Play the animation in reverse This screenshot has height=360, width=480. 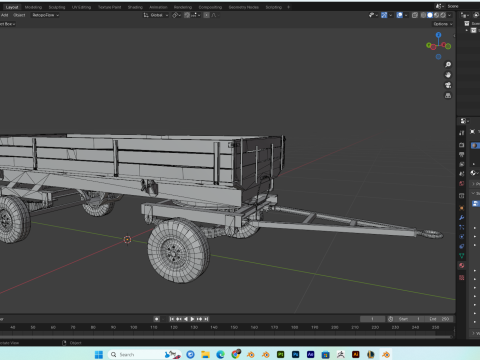click(186, 319)
